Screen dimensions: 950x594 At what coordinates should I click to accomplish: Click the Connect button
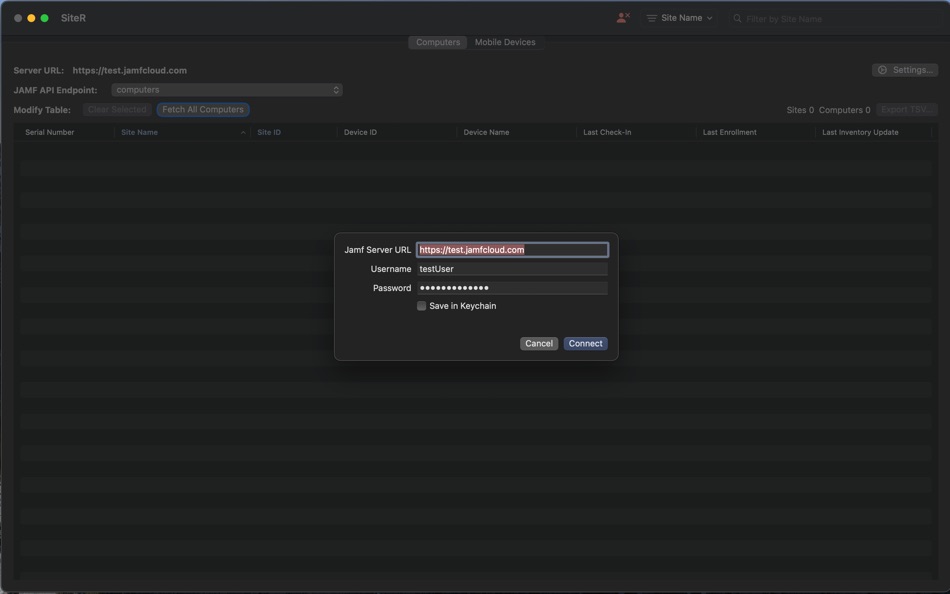(x=585, y=344)
